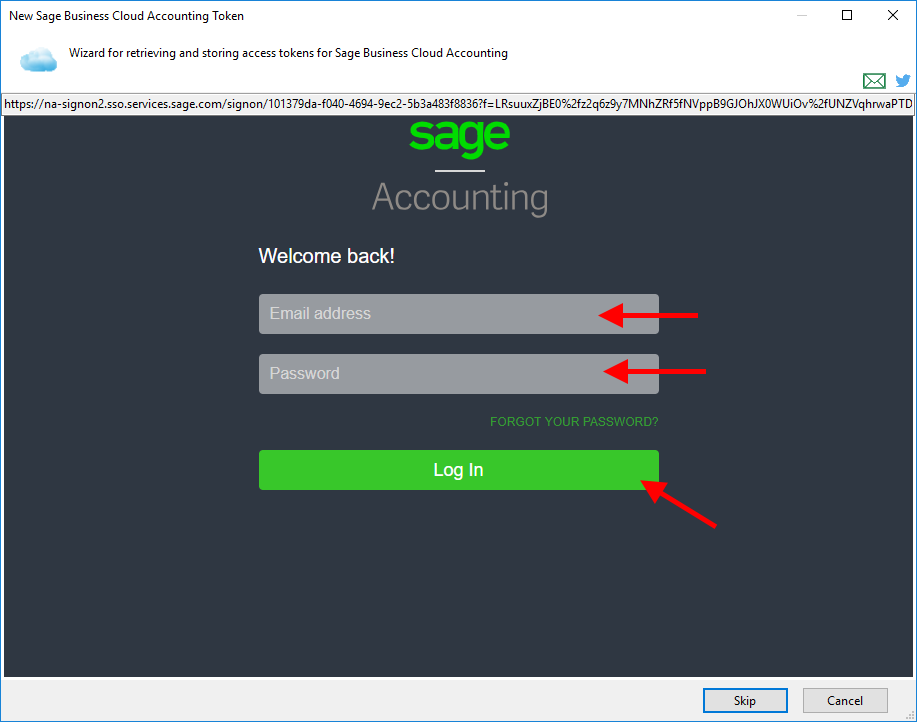
Task: Open the Twitter bird icon
Action: pyautogui.click(x=902, y=81)
